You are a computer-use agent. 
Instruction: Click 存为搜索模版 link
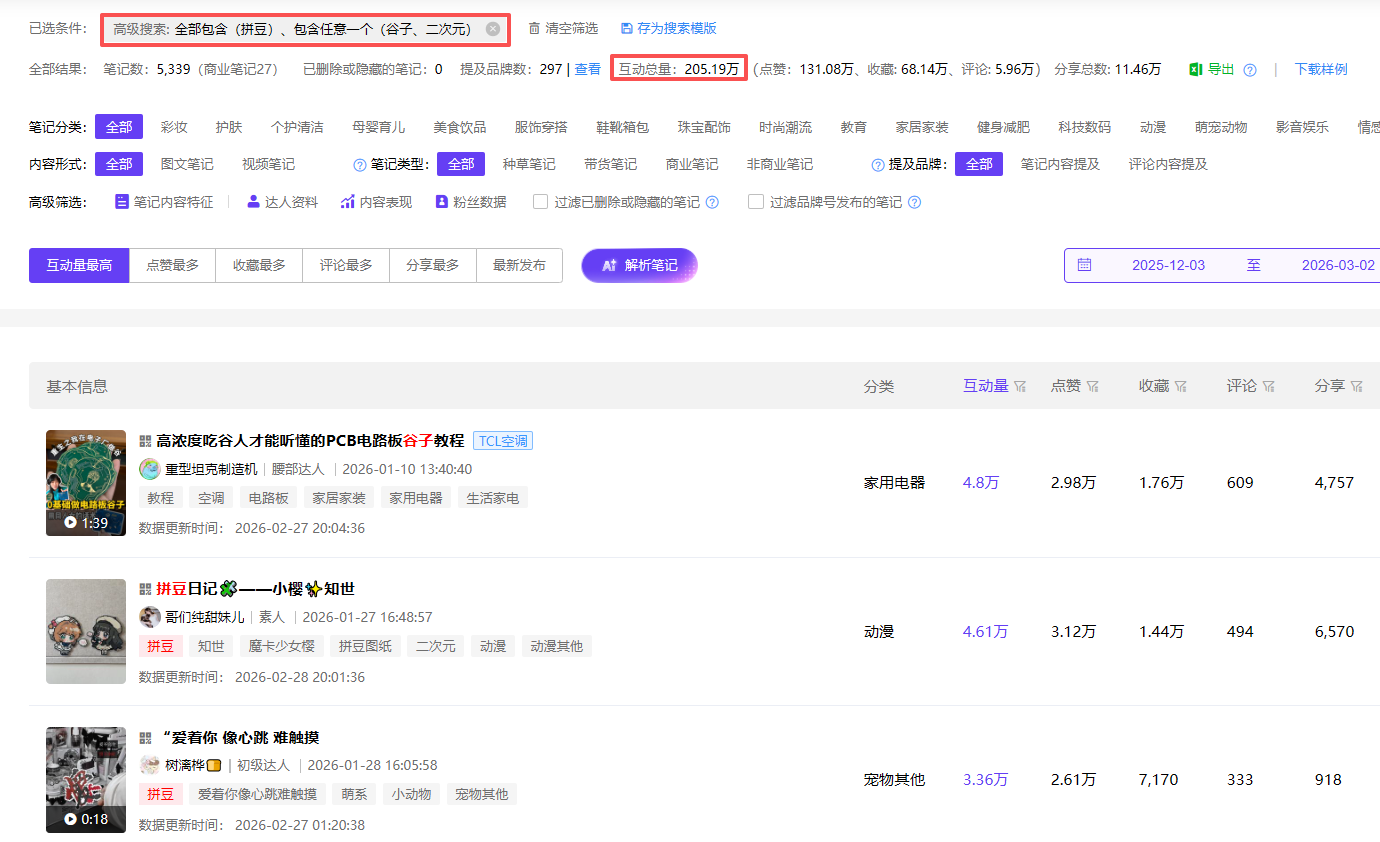pyautogui.click(x=668, y=29)
